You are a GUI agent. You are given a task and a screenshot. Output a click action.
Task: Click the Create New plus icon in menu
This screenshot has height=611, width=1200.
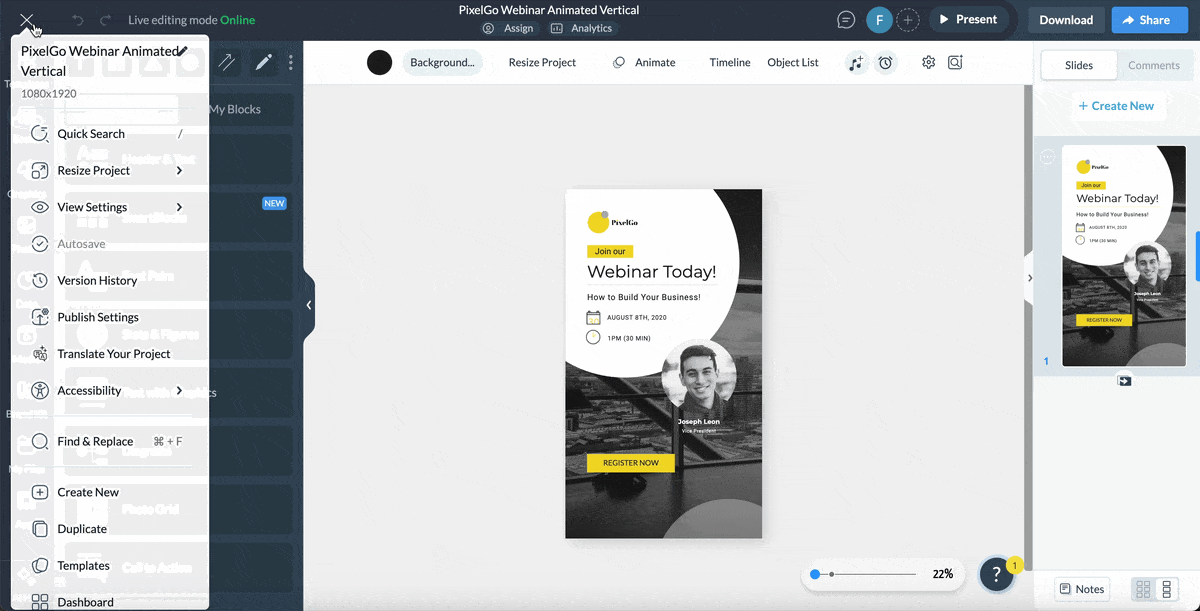click(40, 492)
